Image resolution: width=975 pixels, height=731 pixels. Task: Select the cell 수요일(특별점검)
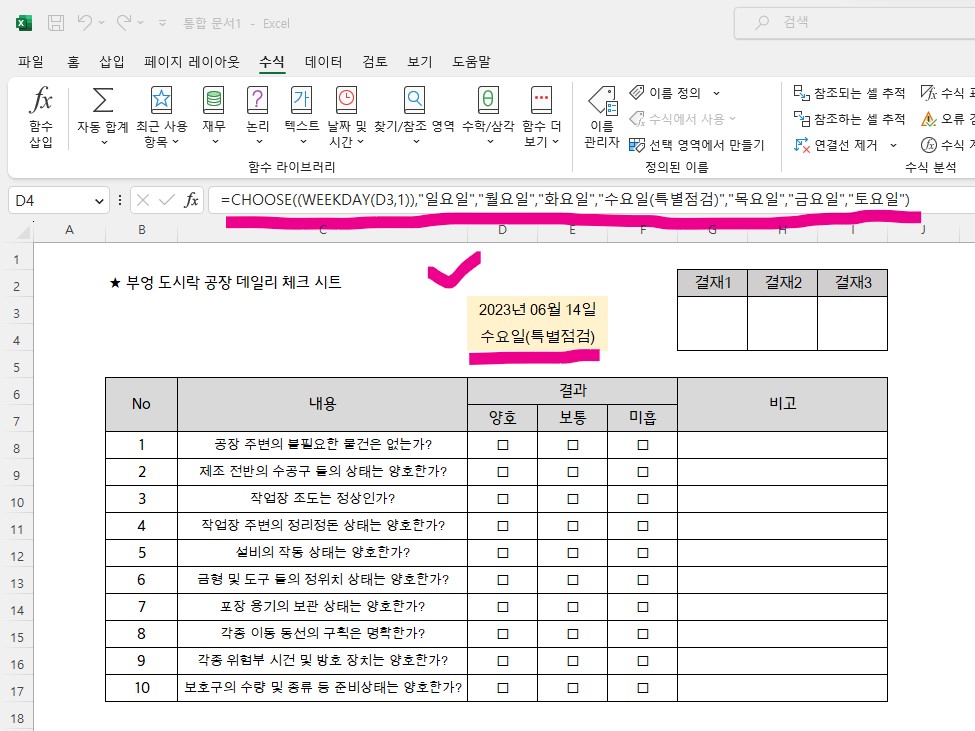click(537, 336)
